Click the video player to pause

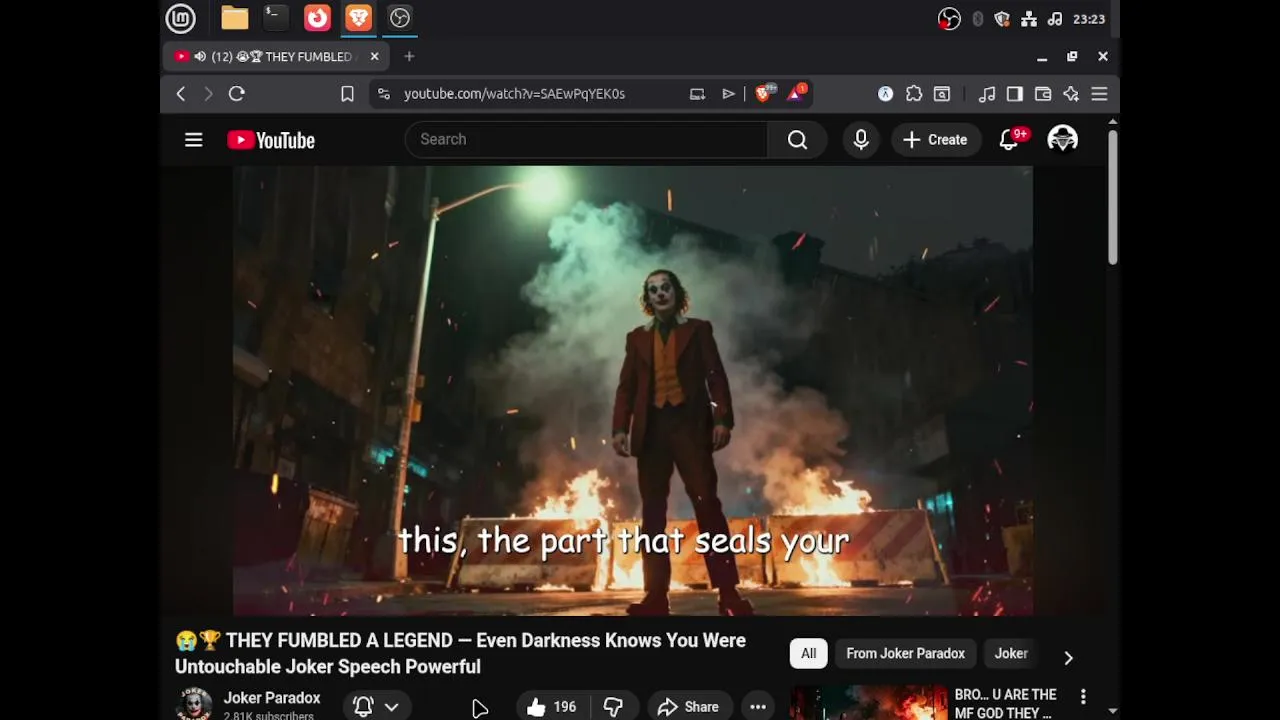(633, 391)
